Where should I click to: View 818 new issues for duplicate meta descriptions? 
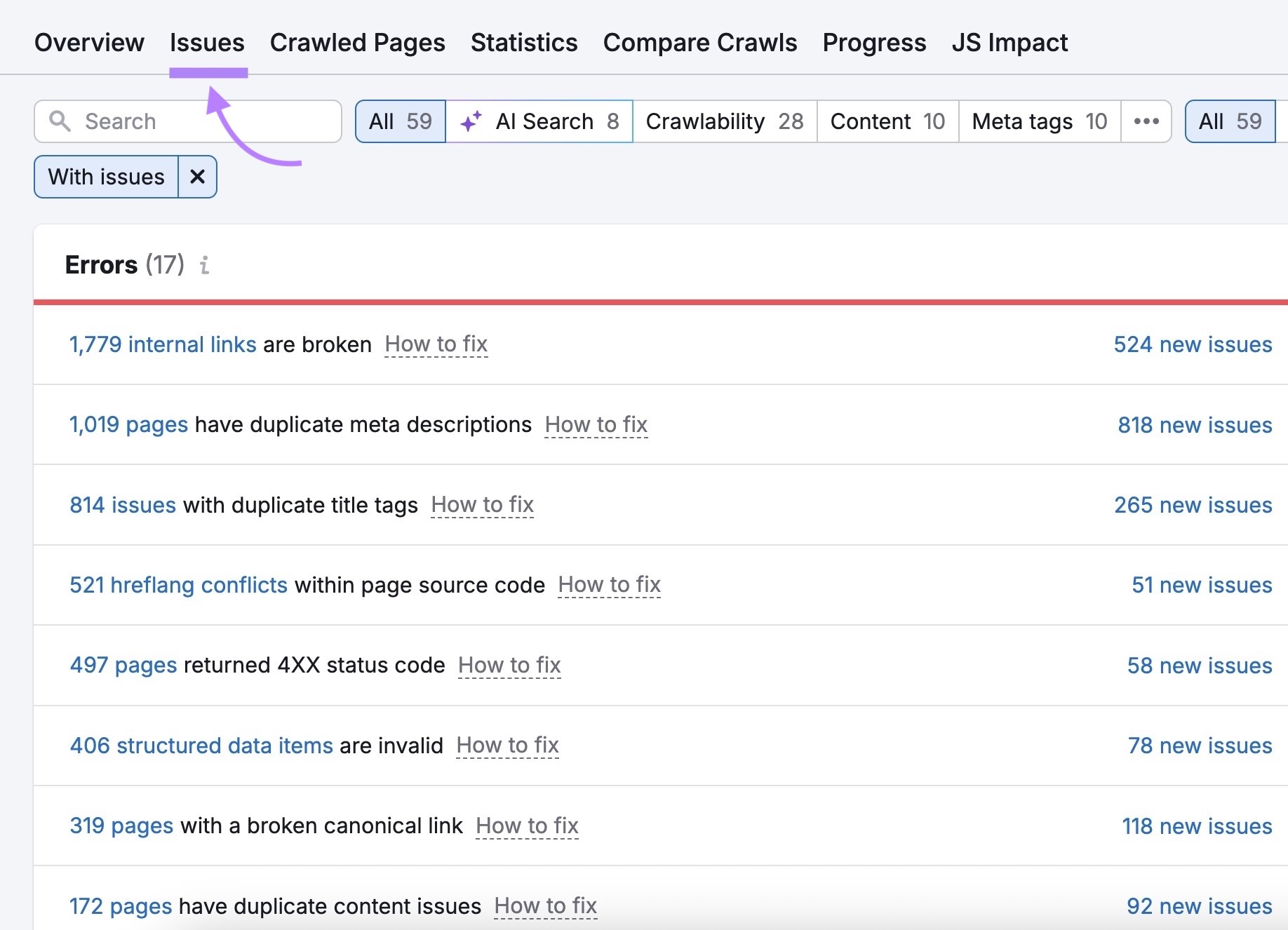point(1194,424)
